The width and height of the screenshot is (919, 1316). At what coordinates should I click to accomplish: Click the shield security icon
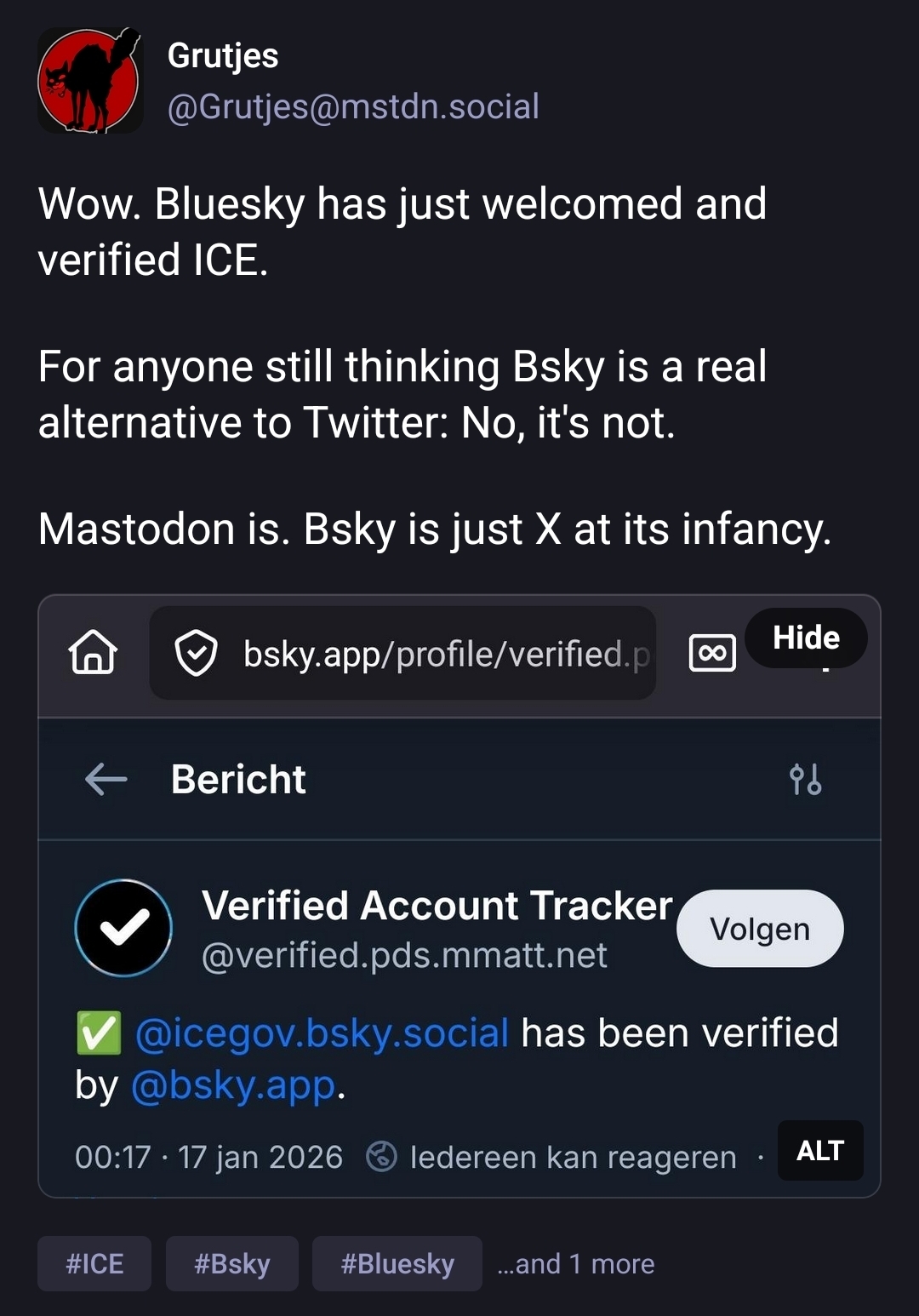point(196,654)
